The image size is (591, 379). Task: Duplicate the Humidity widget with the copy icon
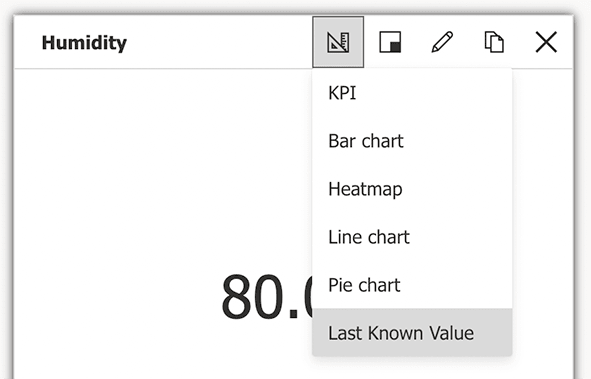coord(494,42)
